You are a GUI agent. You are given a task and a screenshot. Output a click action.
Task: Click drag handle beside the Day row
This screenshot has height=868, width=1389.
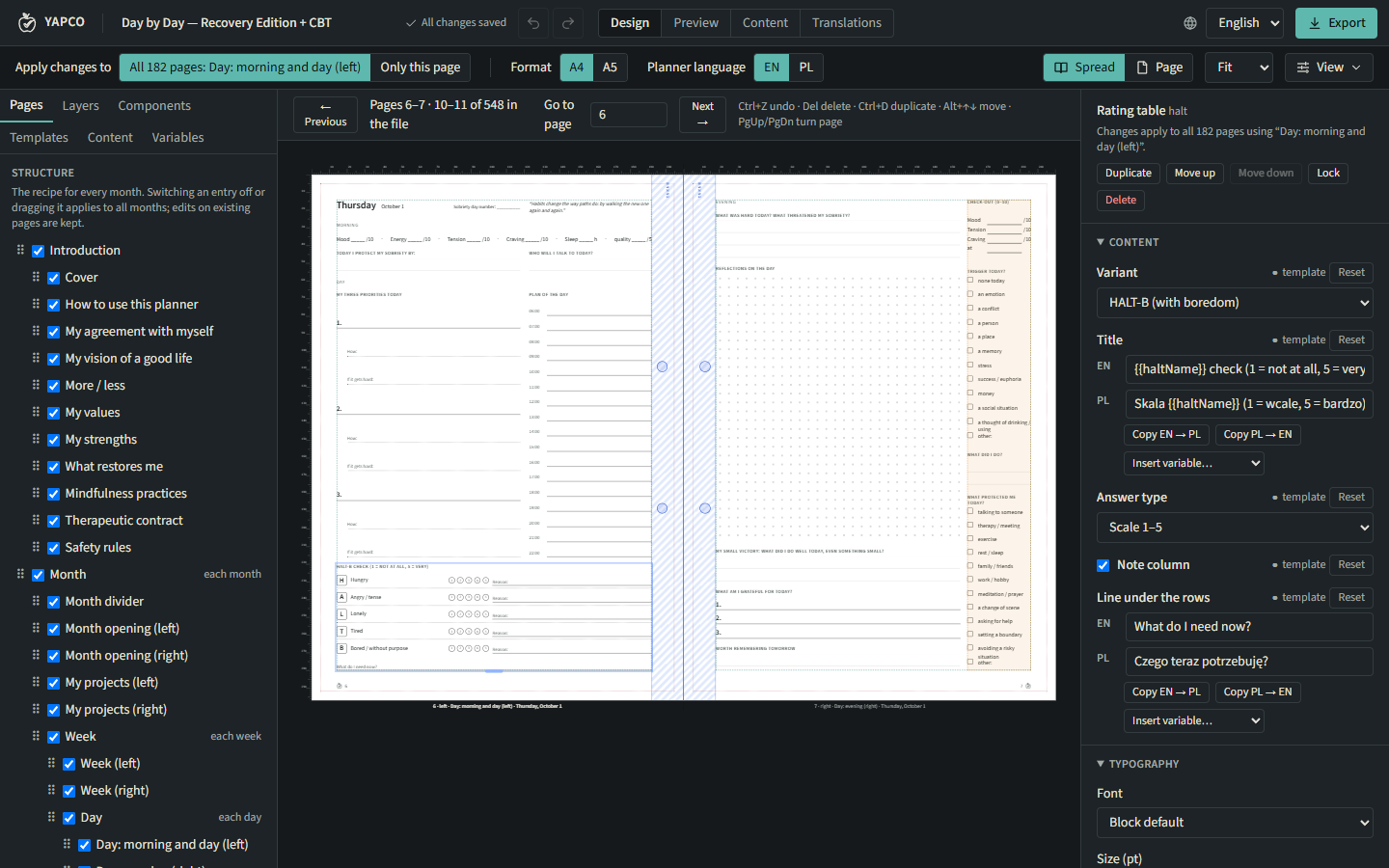[51, 817]
